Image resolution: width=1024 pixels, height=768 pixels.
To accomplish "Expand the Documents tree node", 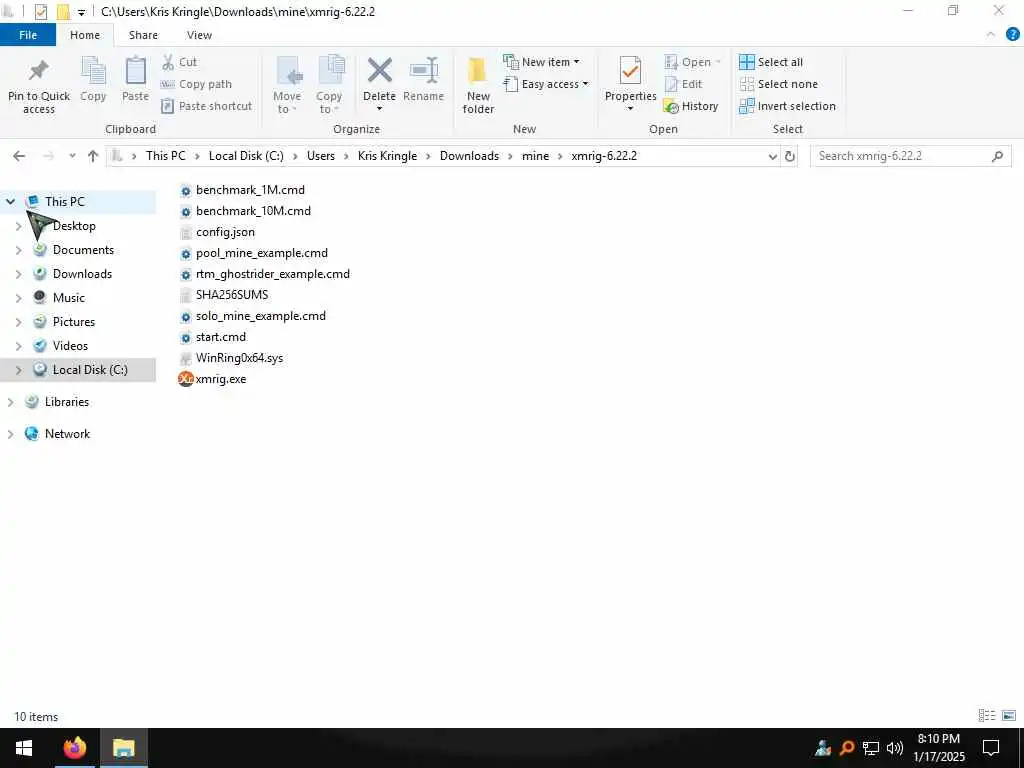I will click(18, 249).
